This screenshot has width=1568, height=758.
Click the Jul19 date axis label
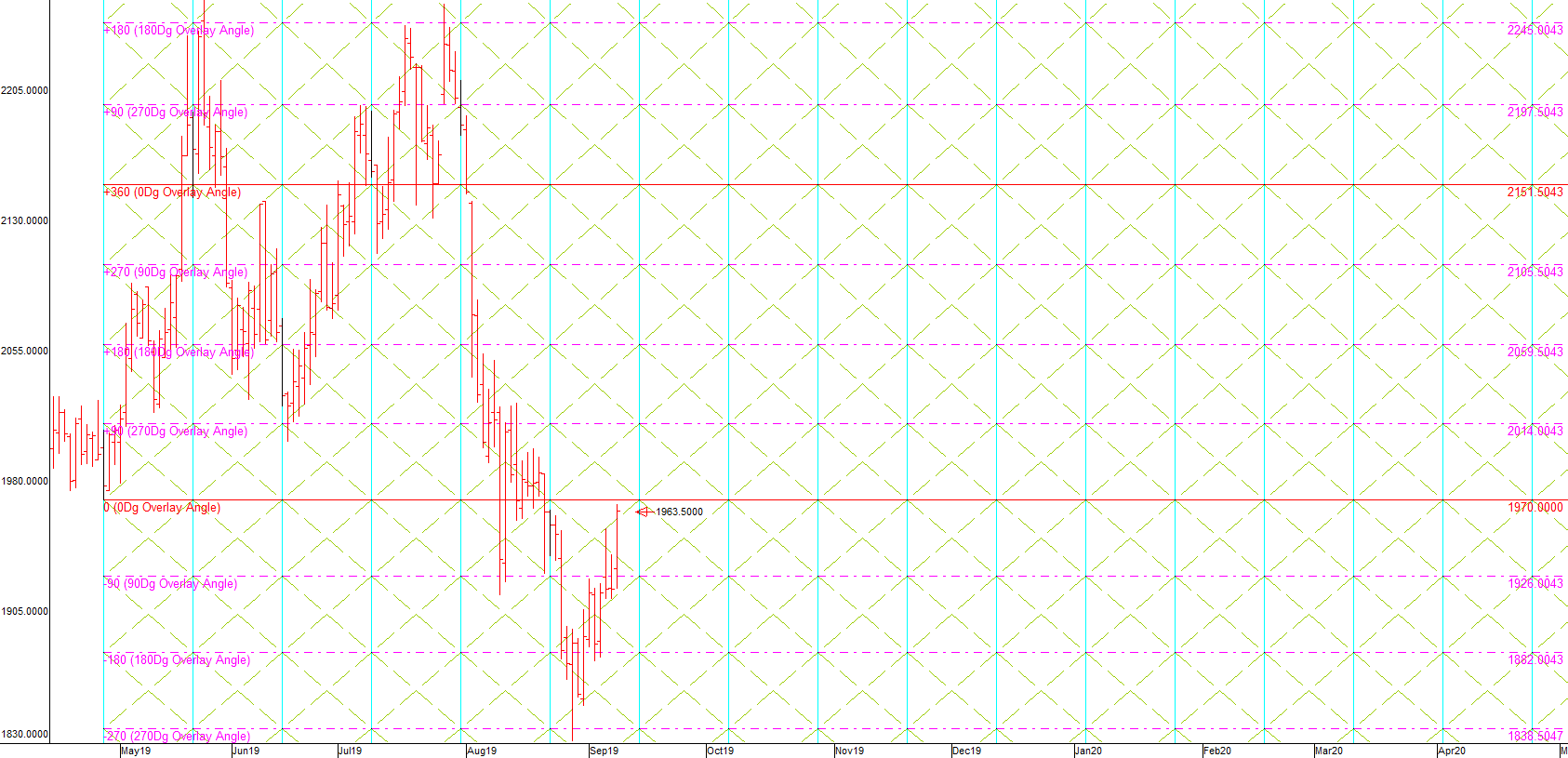[351, 751]
